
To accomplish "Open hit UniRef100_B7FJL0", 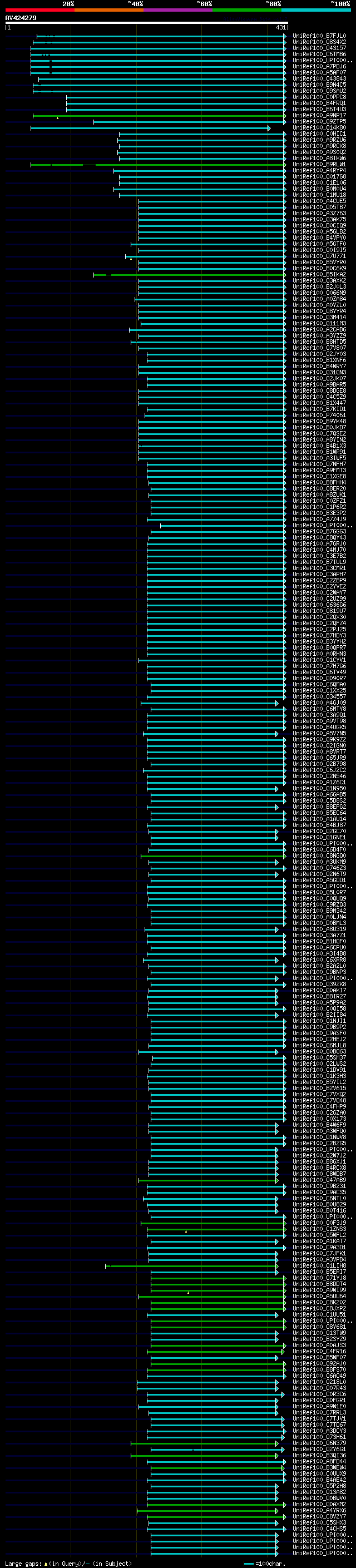I will (x=319, y=36).
